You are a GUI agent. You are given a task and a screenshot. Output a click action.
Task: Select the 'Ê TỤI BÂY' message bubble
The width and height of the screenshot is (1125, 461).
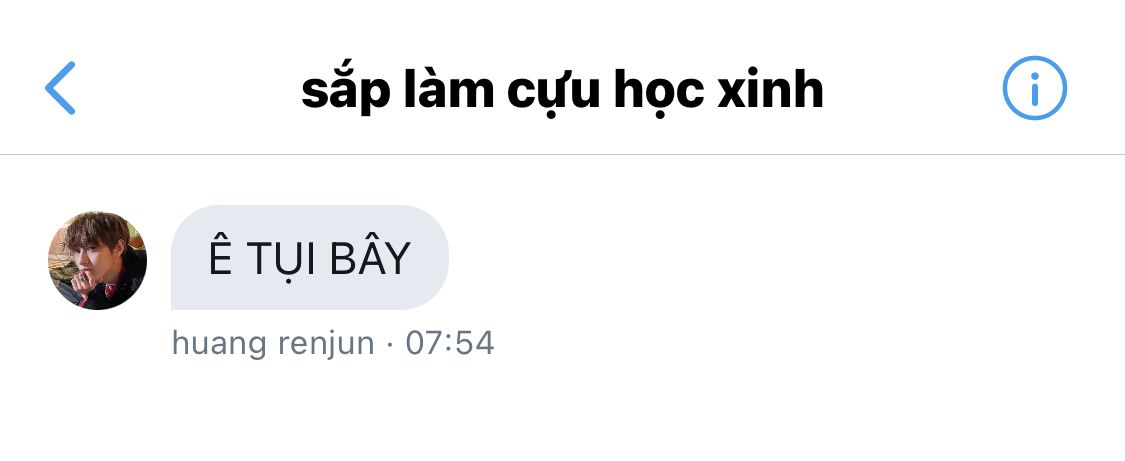[x=309, y=257]
